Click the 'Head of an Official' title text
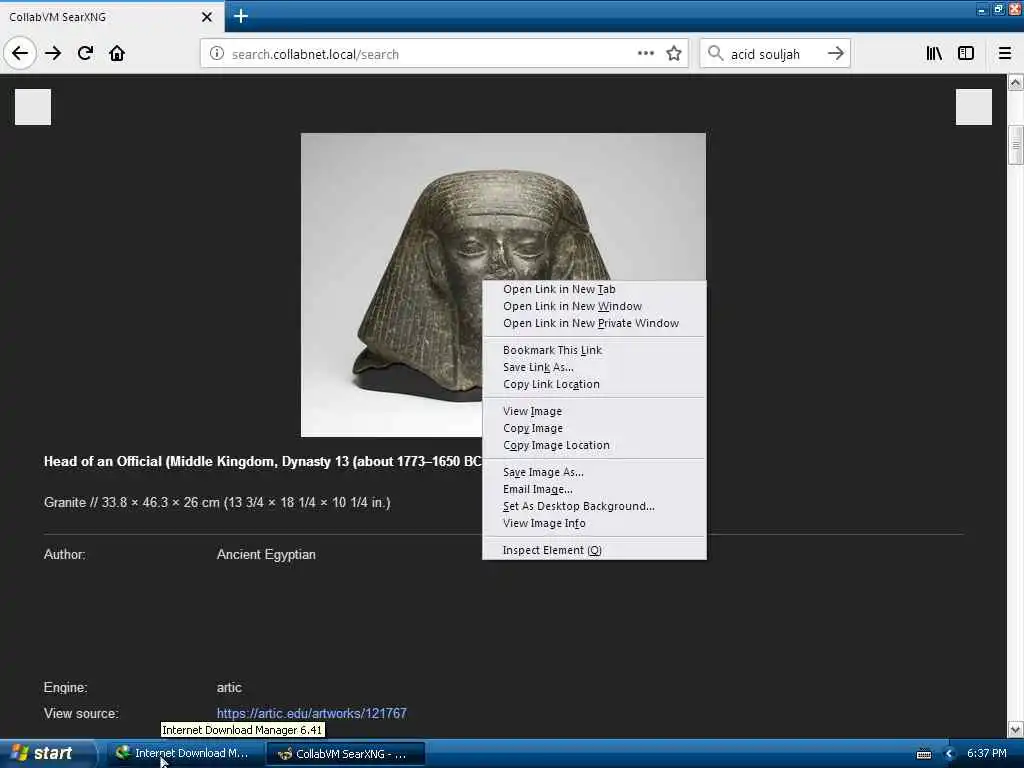This screenshot has width=1024, height=768. pos(263,462)
